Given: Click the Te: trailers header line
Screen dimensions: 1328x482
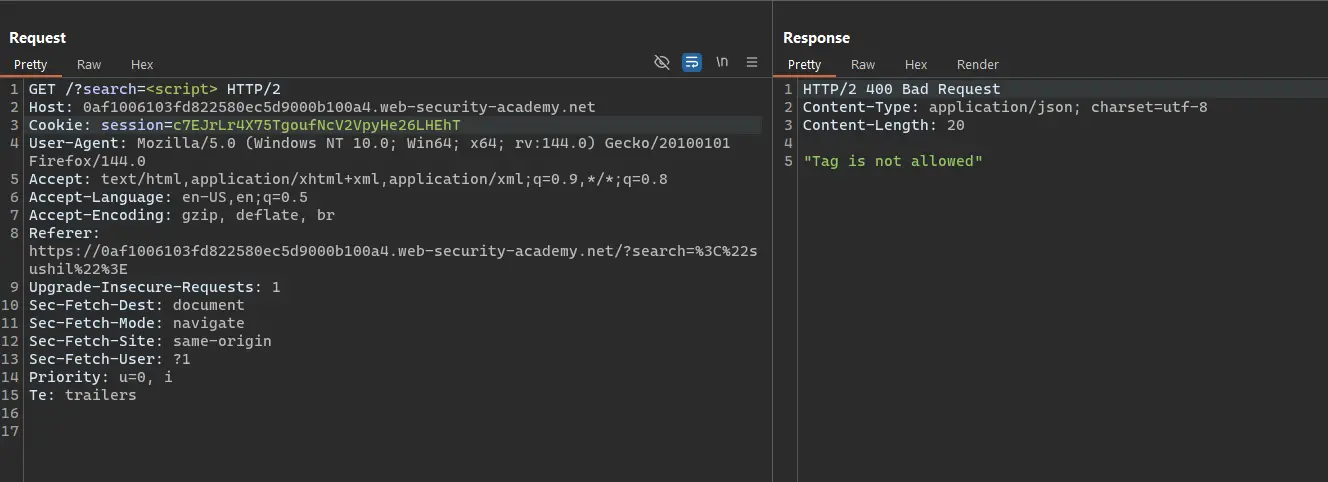Looking at the screenshot, I should click(83, 395).
